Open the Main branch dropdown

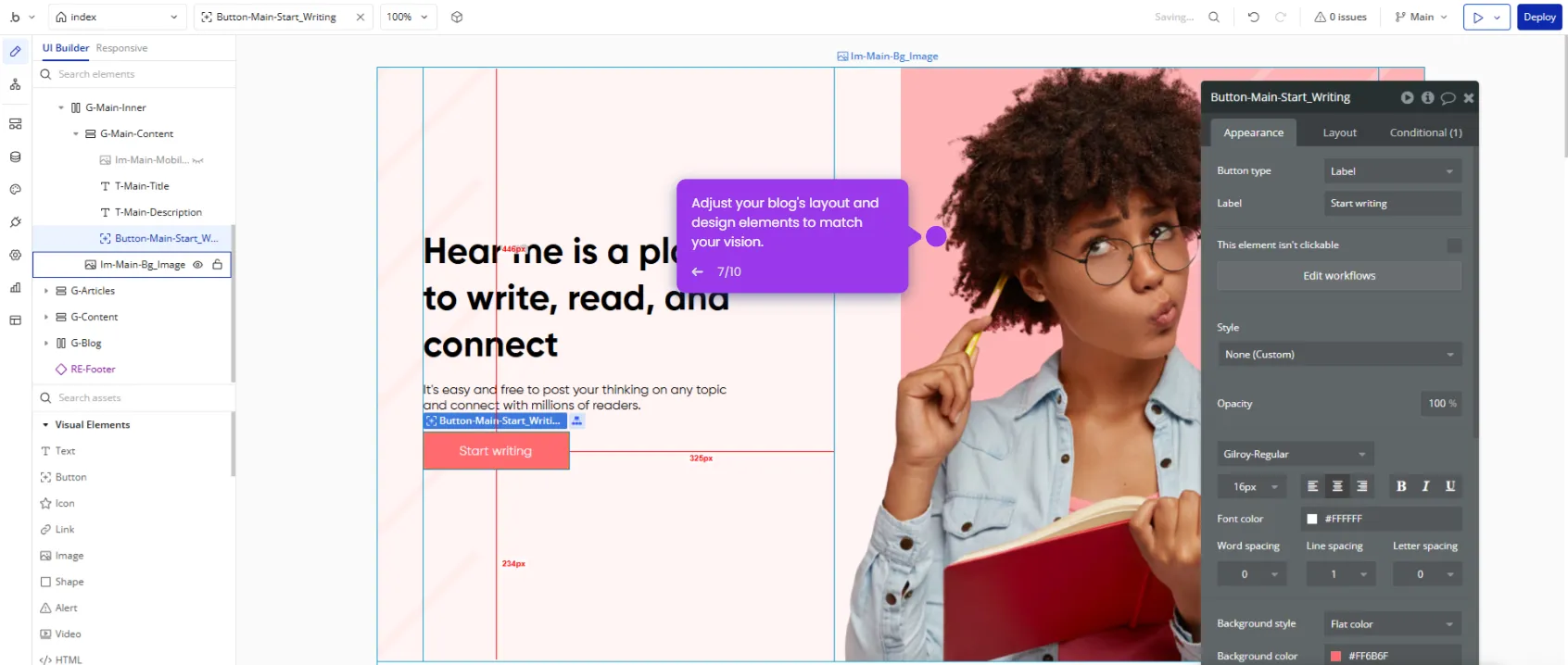(x=1422, y=17)
